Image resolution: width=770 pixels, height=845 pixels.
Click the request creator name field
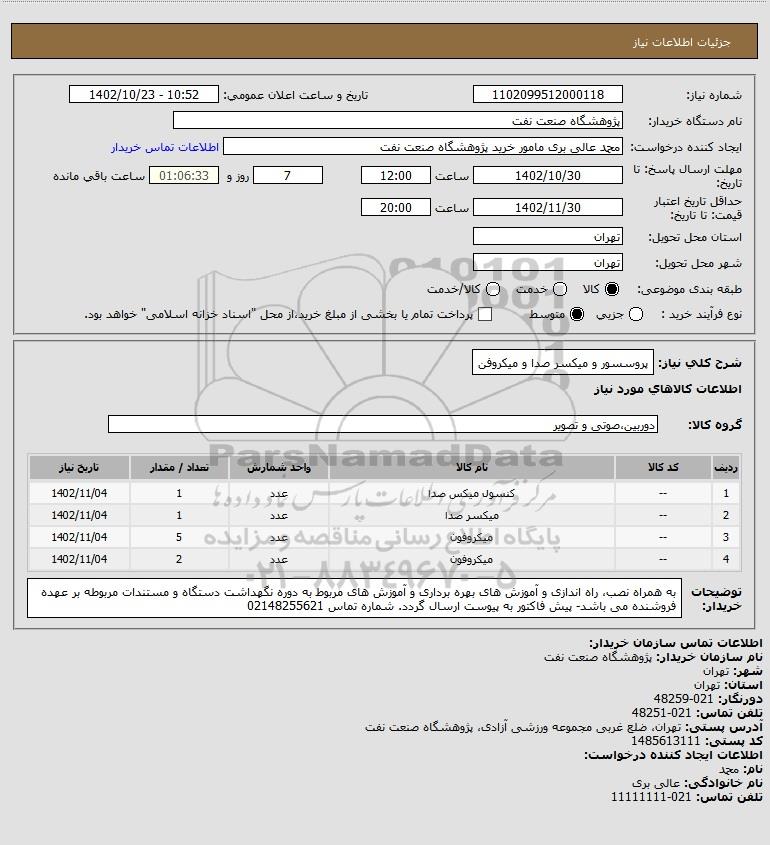[423, 147]
